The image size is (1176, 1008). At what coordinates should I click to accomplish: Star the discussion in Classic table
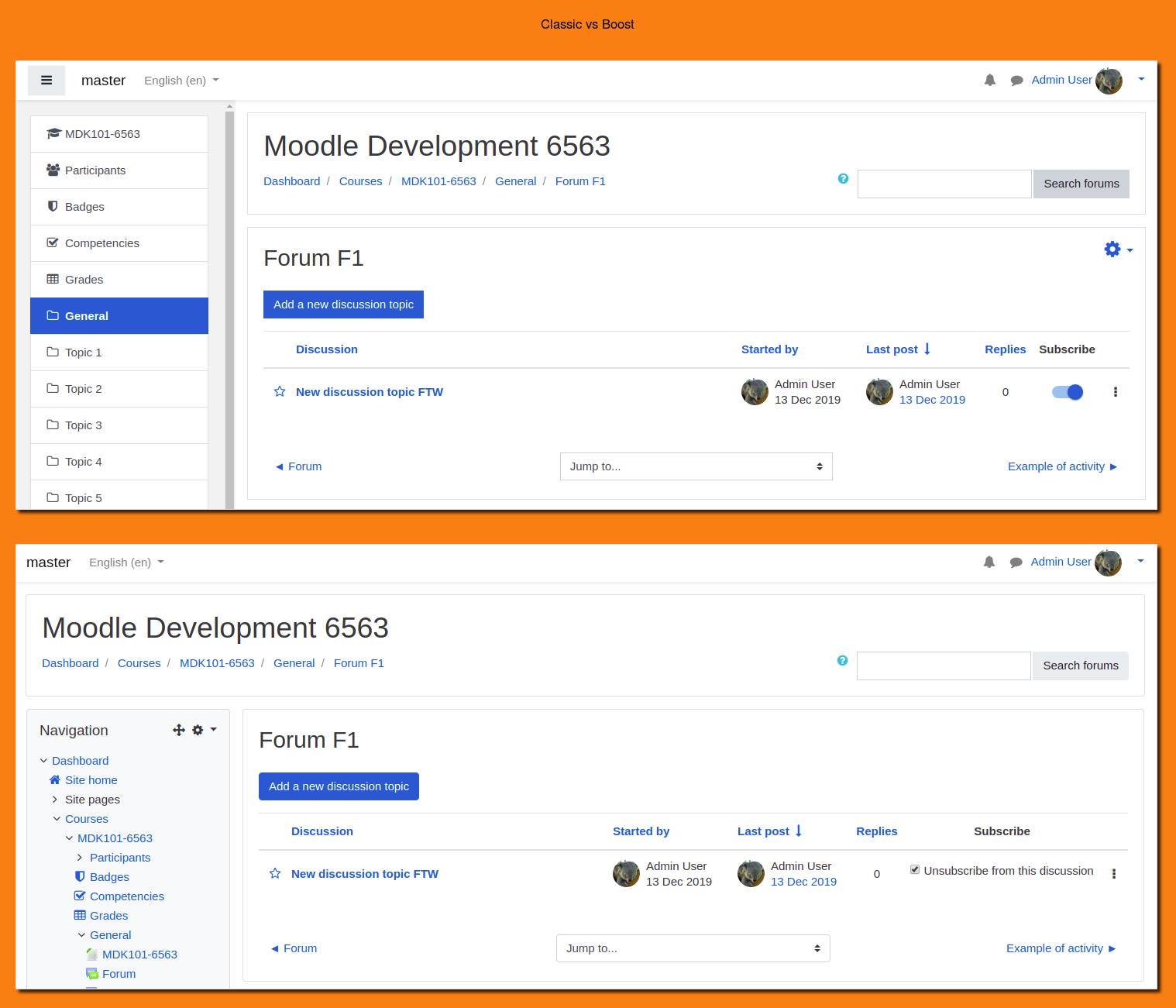275,874
